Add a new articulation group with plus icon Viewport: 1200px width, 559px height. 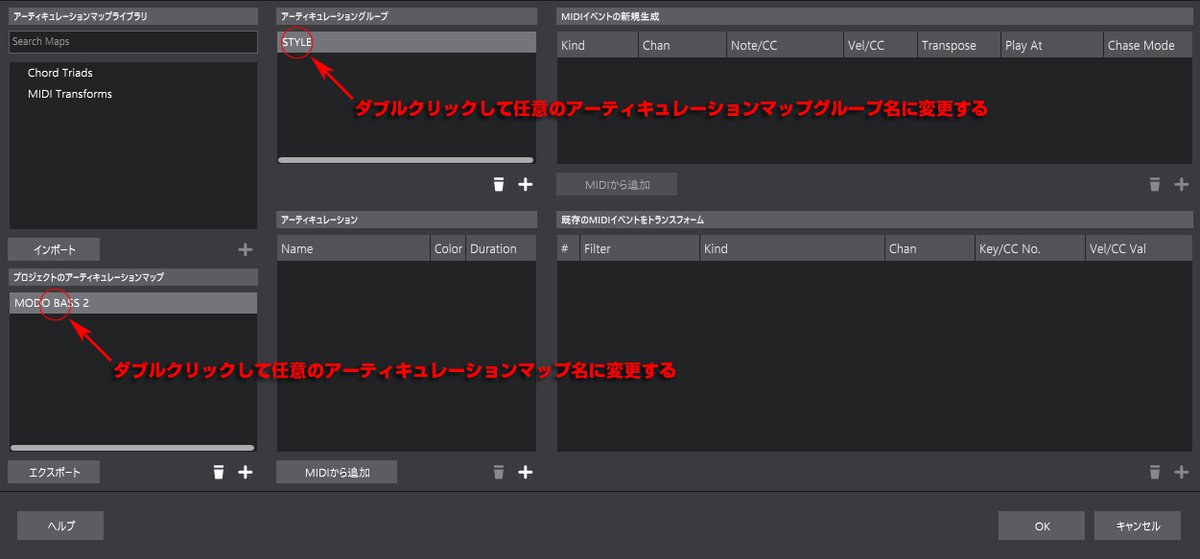point(525,184)
